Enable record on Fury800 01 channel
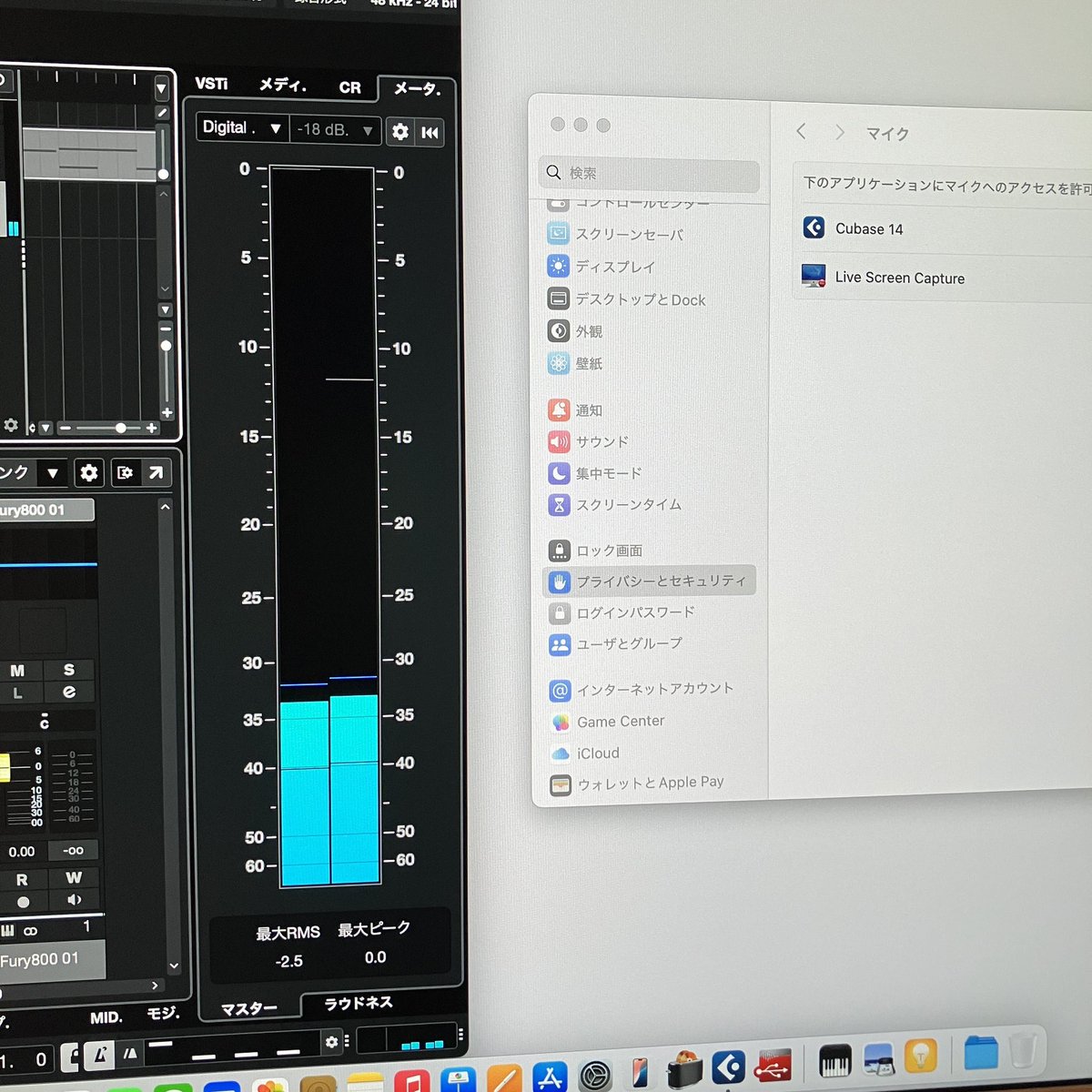1092x1092 pixels. (23, 902)
